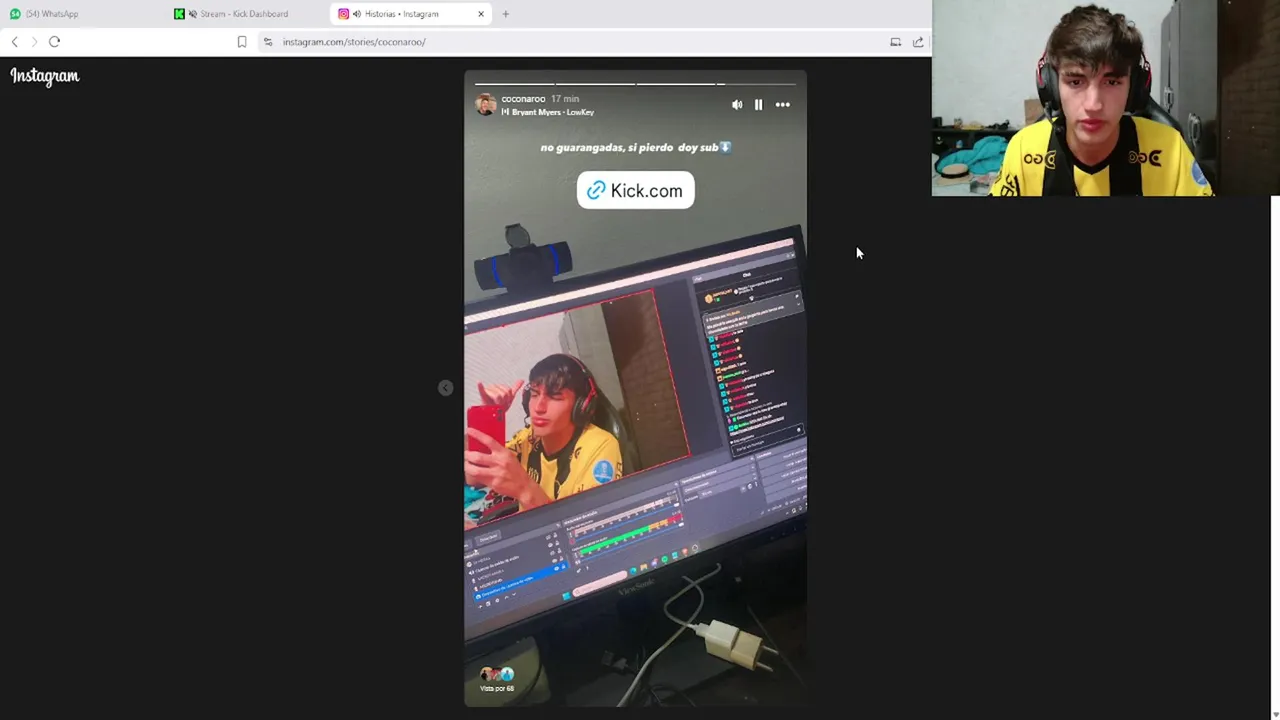This screenshot has height=720, width=1280.
Task: Select the story caption text 'no guarangadas, si pierdo doy sub'
Action: (636, 148)
